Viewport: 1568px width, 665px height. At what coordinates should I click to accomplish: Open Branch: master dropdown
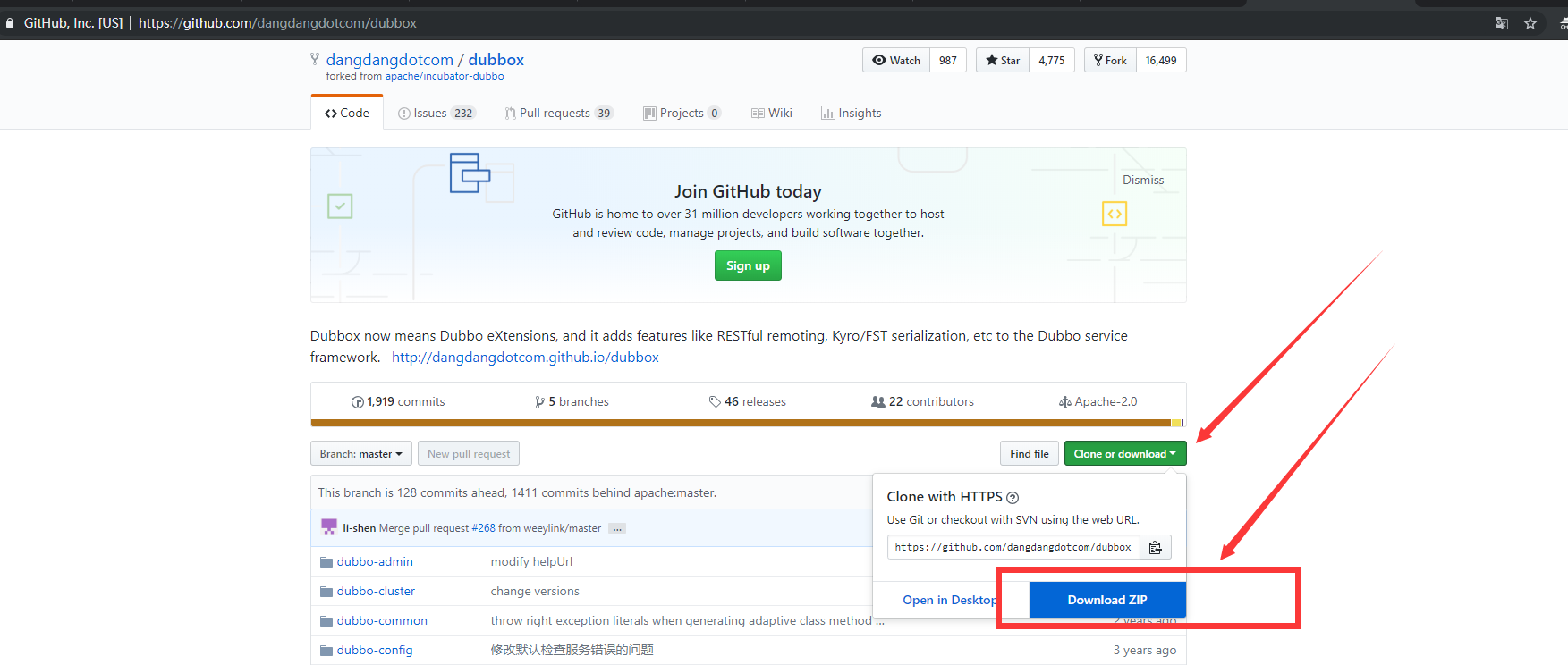pyautogui.click(x=361, y=453)
